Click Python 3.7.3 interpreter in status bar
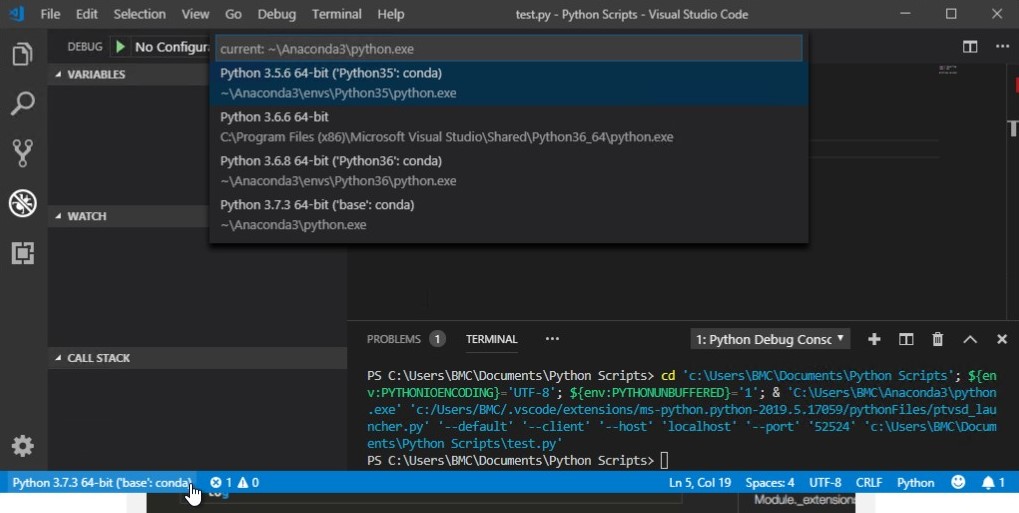This screenshot has height=513, width=1019. [102, 482]
